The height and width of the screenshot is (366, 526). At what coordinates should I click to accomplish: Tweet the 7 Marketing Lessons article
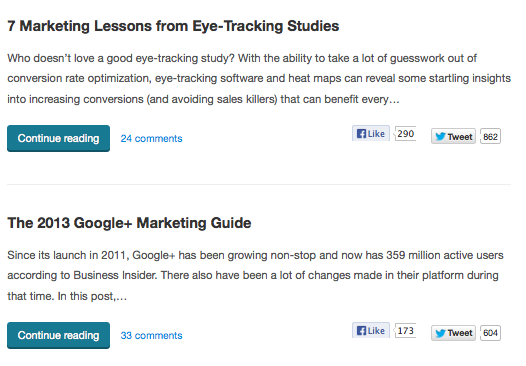click(453, 136)
